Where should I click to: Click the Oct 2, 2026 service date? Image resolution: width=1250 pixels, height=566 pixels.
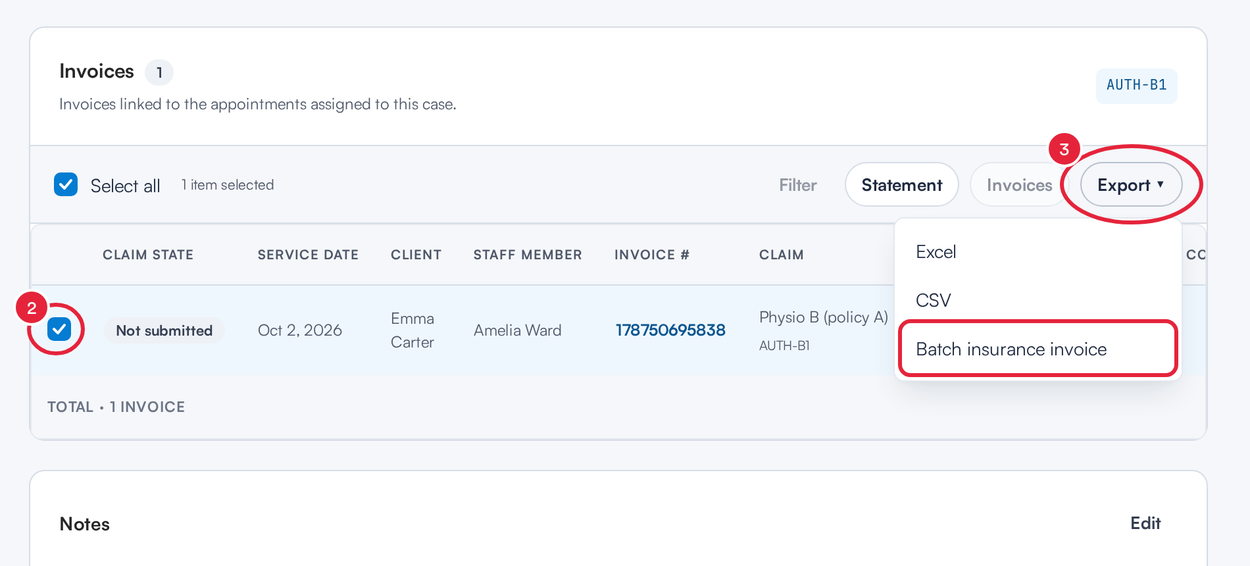coord(300,330)
